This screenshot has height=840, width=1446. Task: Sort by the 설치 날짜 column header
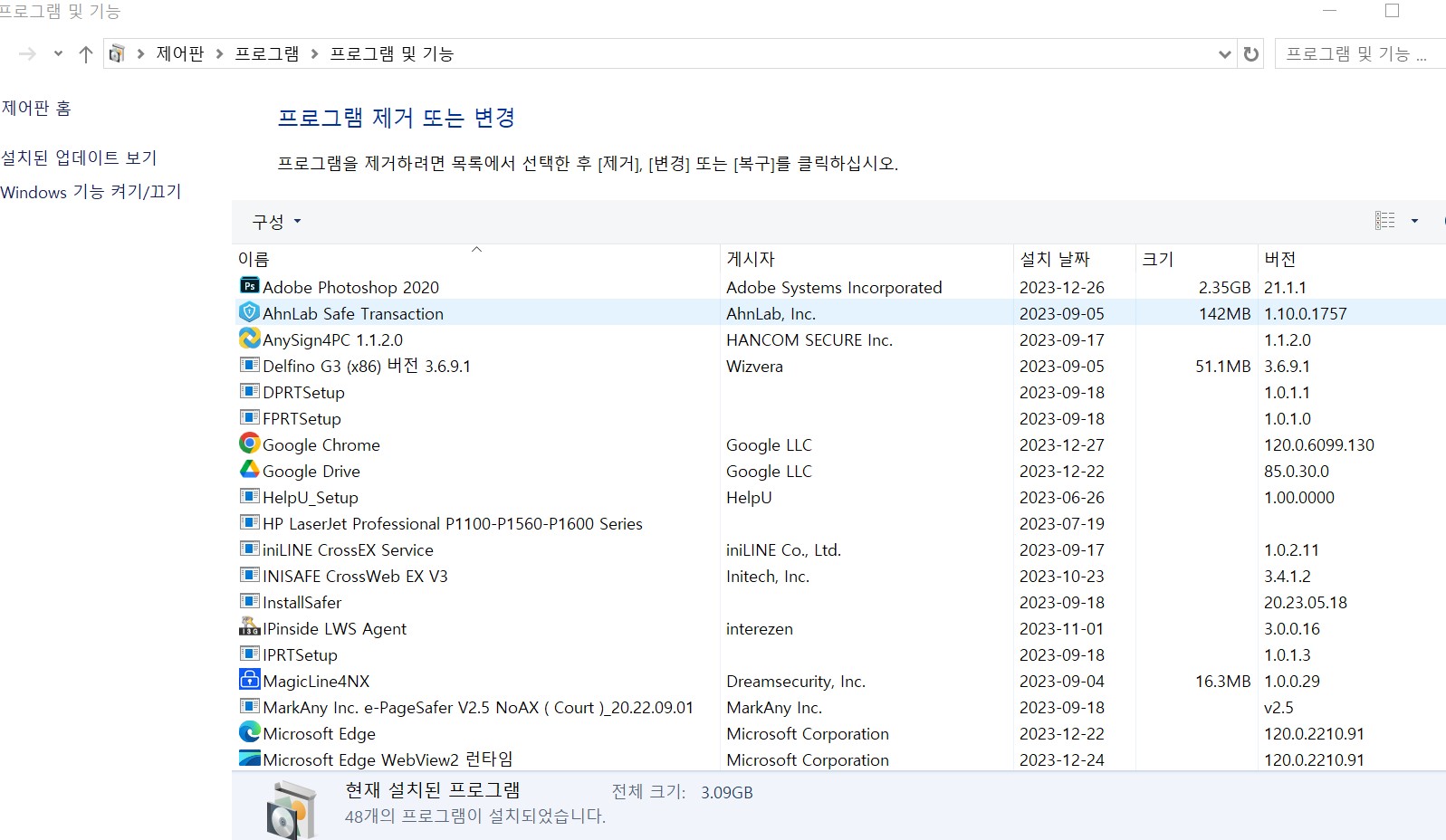1074,259
